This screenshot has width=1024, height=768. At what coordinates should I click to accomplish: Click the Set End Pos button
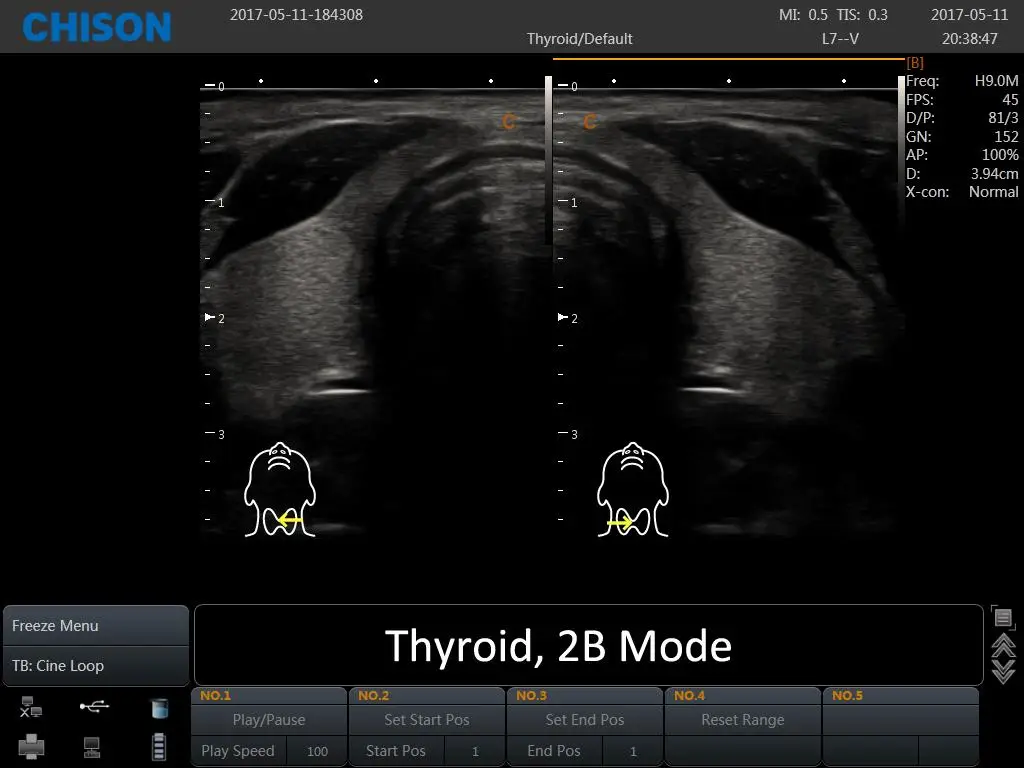[584, 719]
